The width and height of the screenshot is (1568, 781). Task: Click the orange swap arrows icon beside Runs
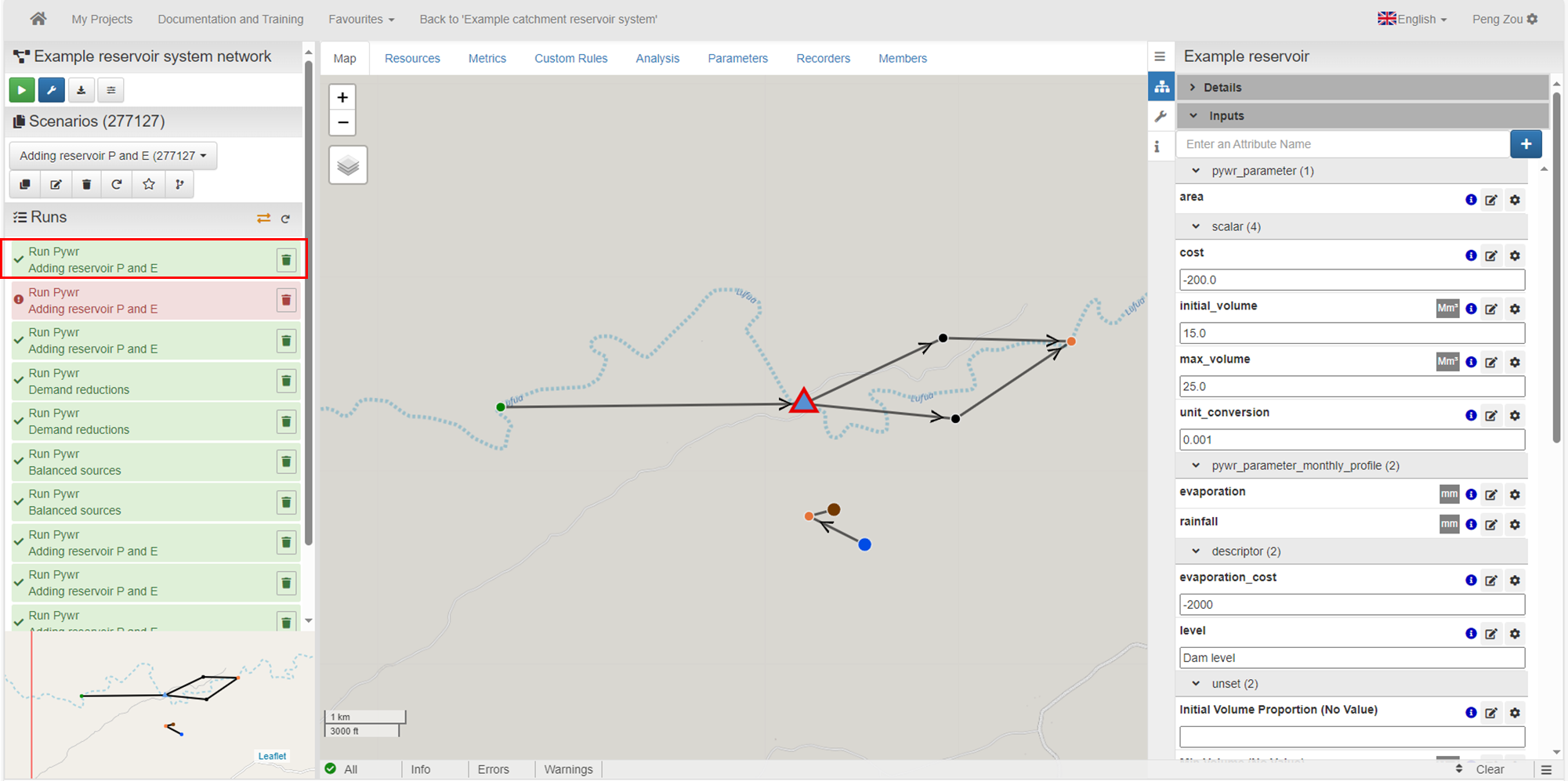click(263, 219)
